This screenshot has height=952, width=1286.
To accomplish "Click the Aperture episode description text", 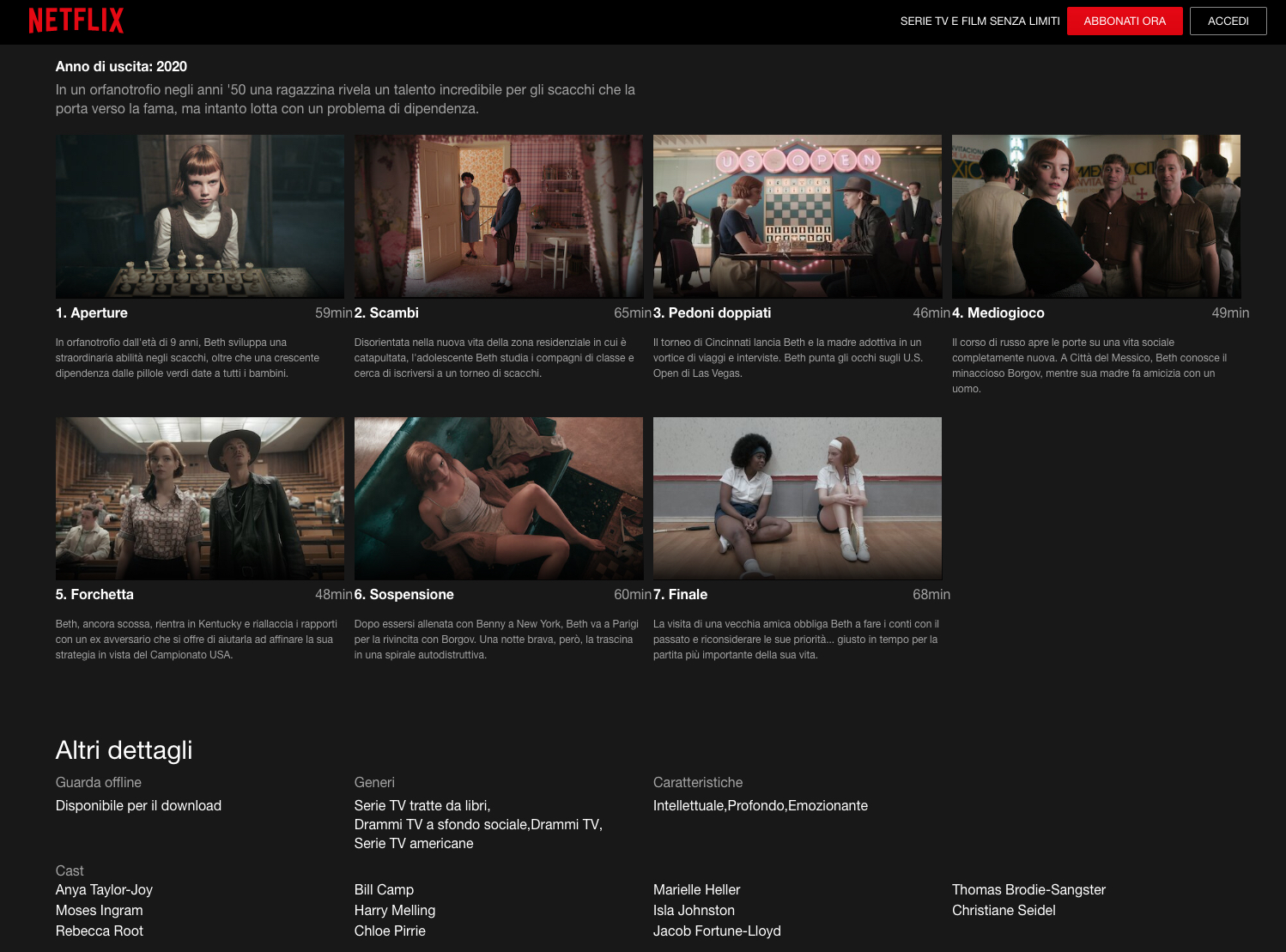I will point(187,358).
